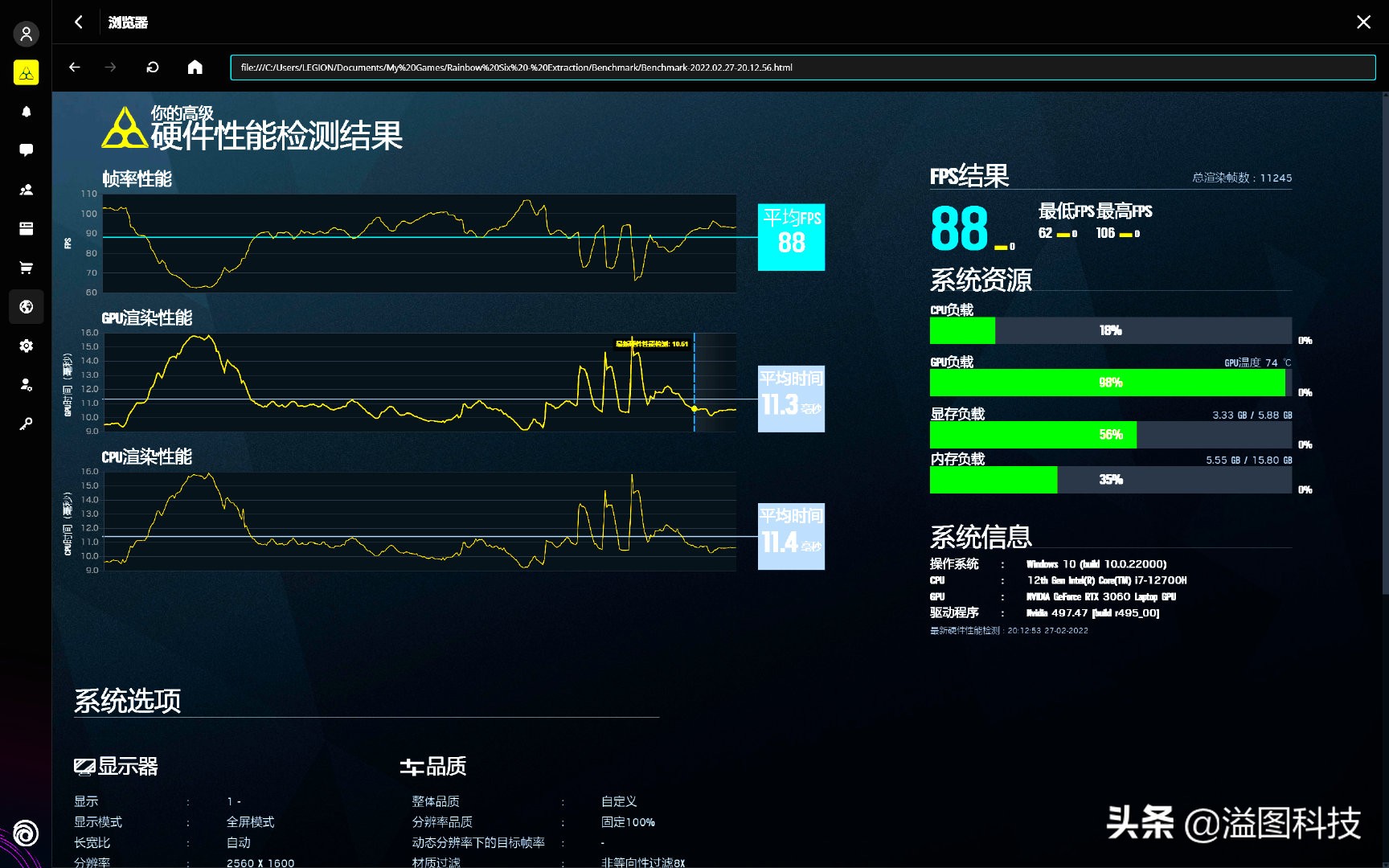Click the GPU负载 98% progress bar
The image size is (1389, 868).
tap(1109, 383)
